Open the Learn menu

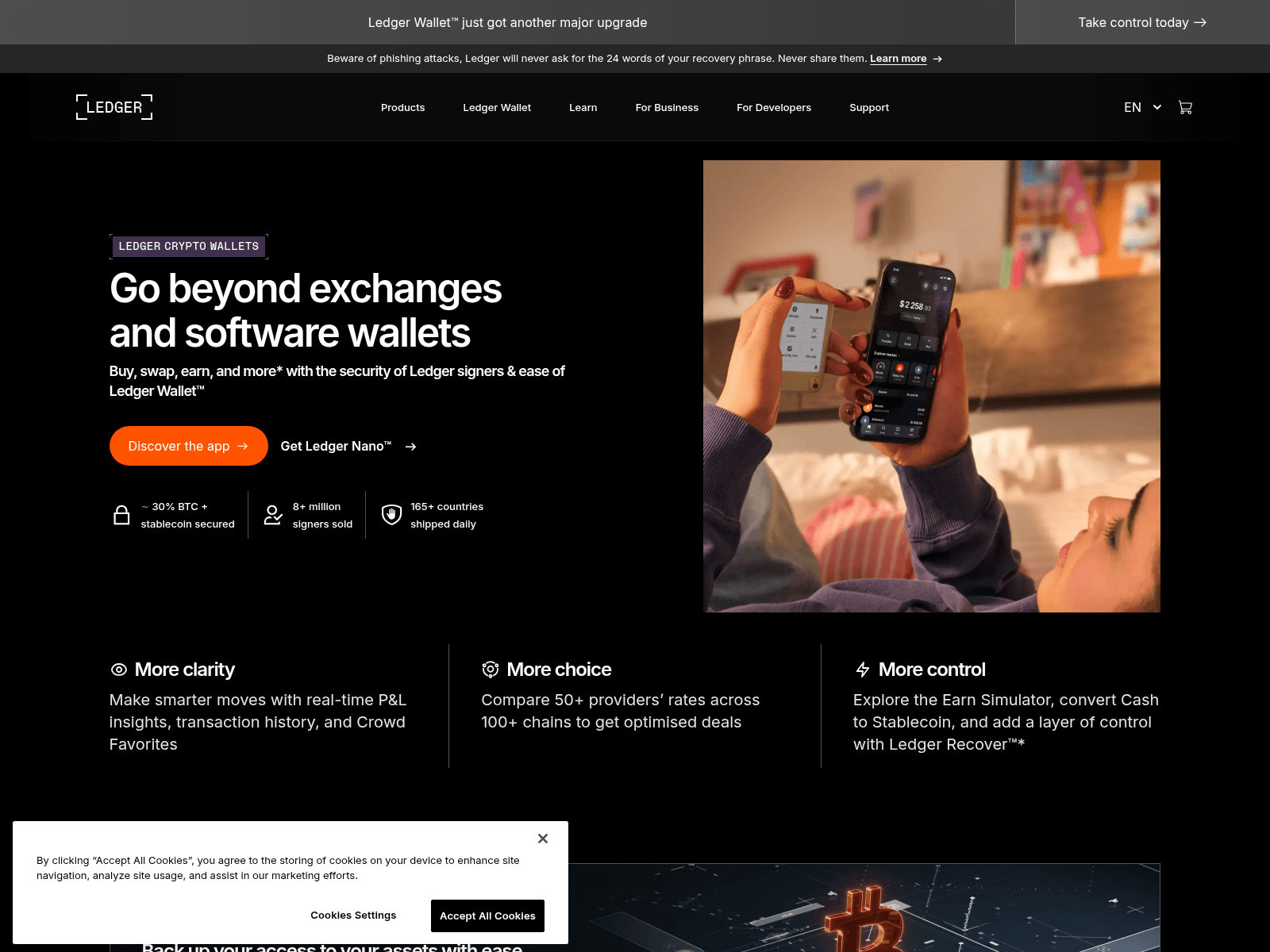click(x=583, y=108)
